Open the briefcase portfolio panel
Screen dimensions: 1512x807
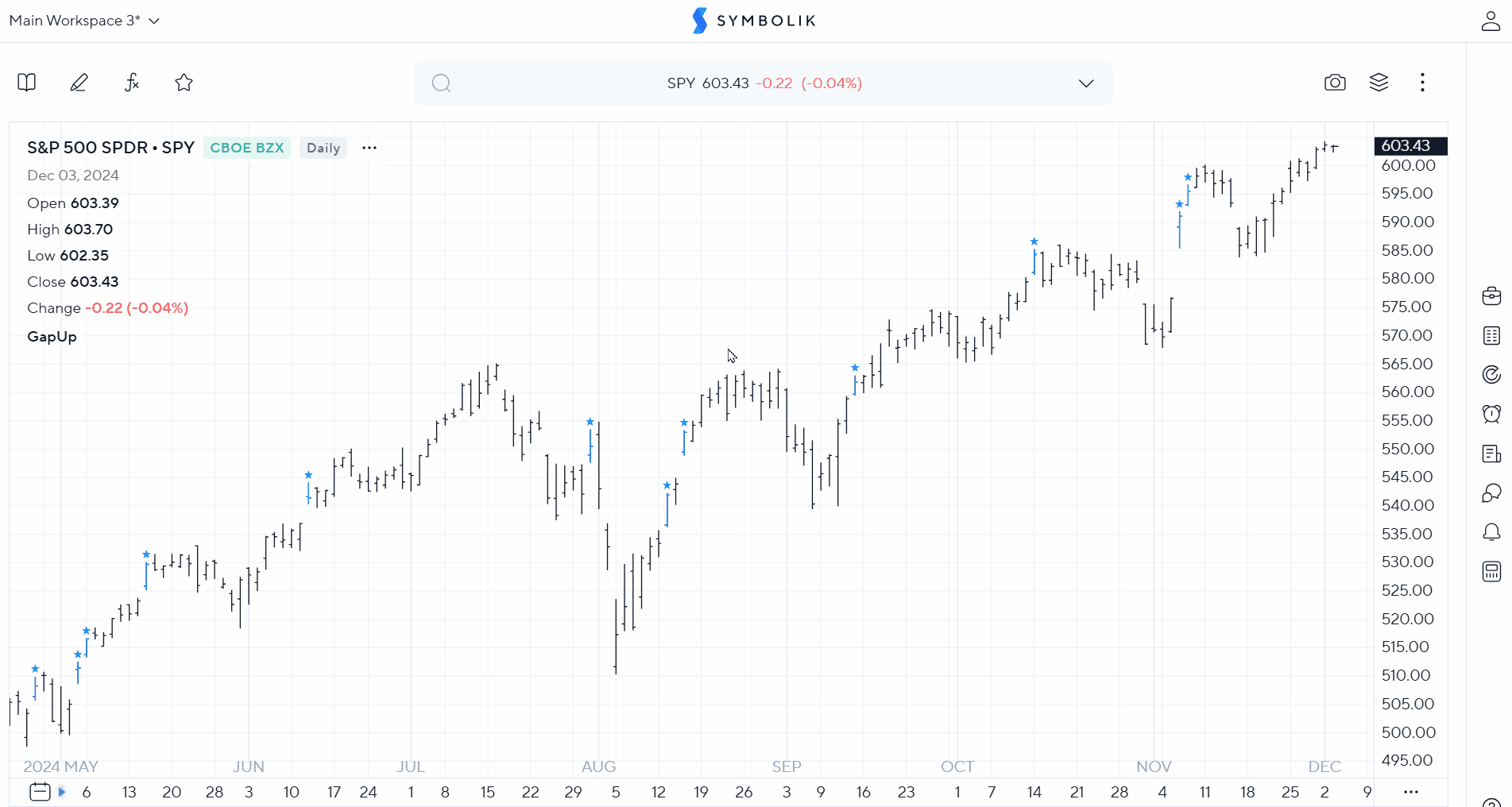point(1491,295)
